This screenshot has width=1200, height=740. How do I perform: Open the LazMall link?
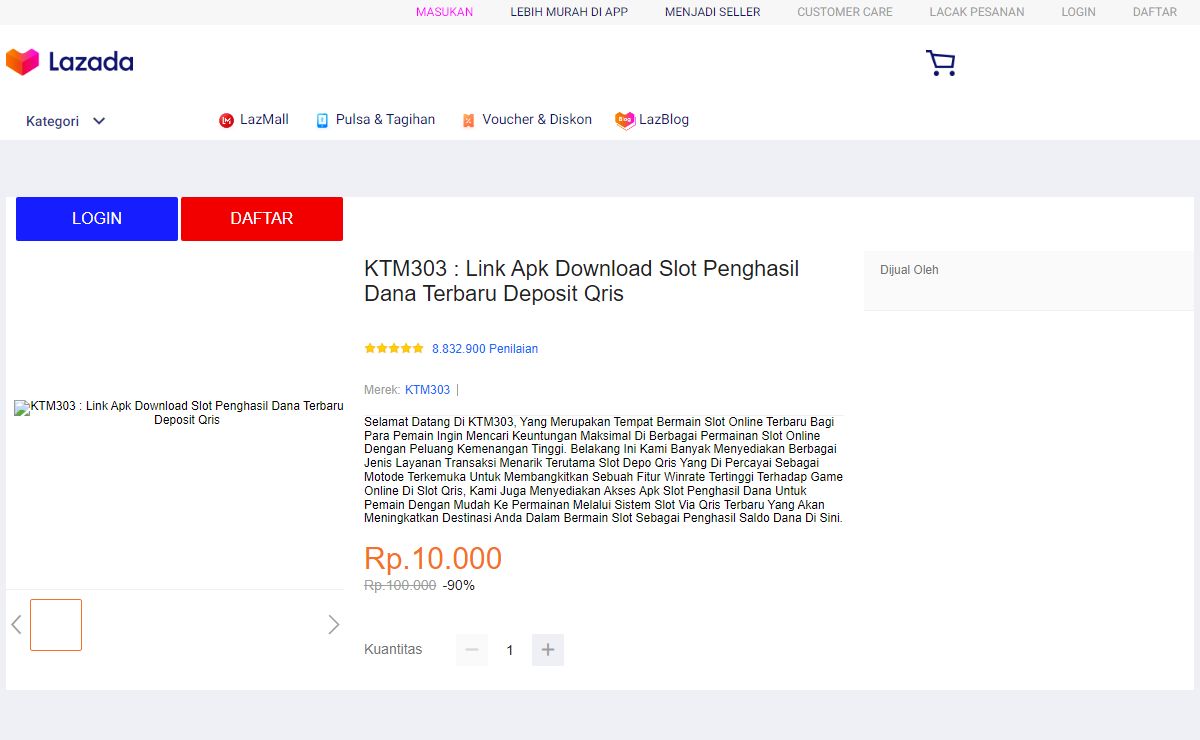click(264, 120)
